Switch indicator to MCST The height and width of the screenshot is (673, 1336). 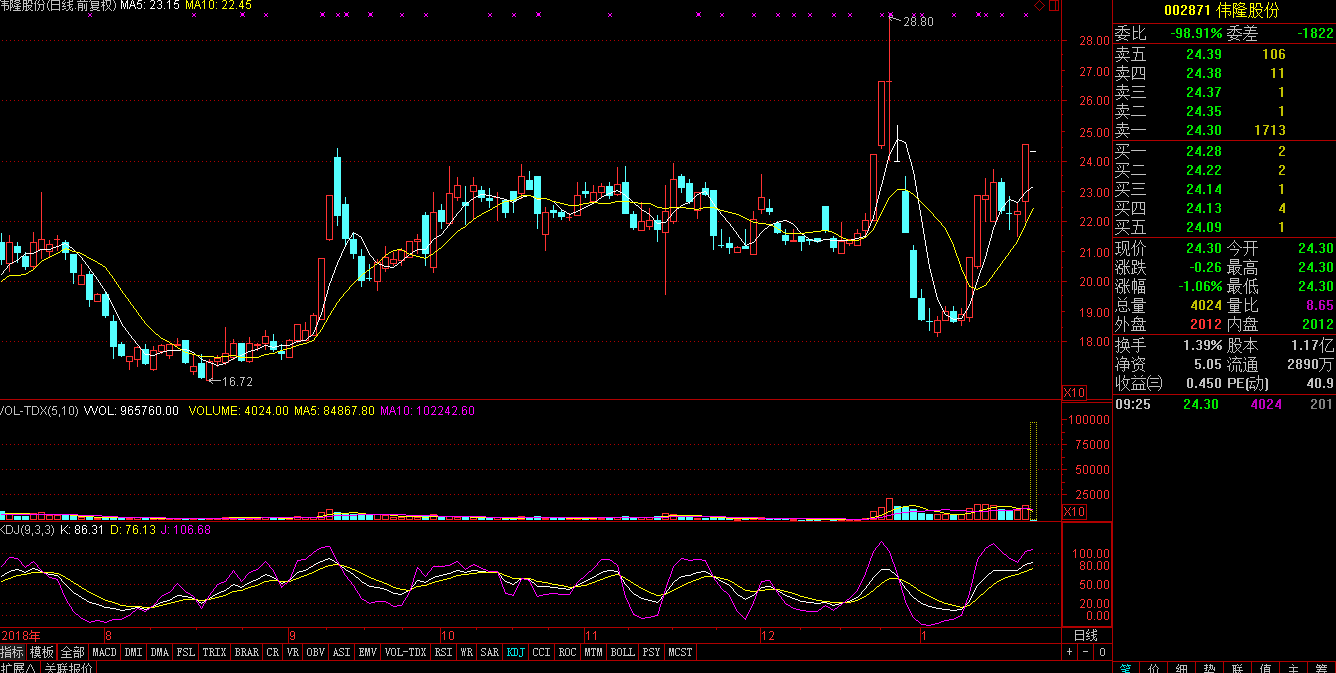point(680,652)
